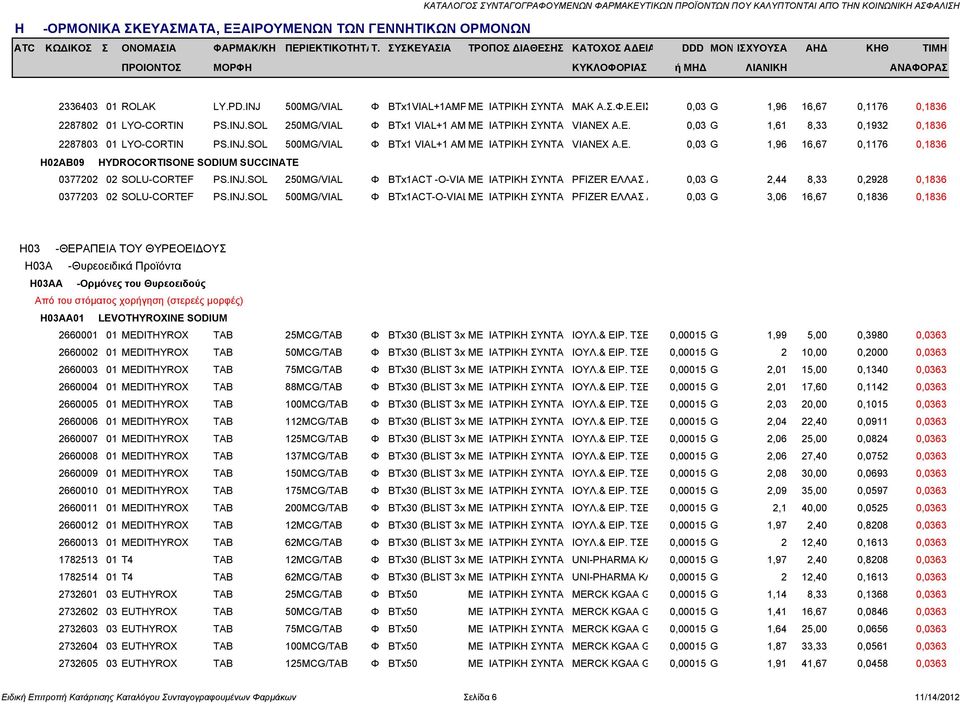
Task: Select product code 1782513
Action: tap(78, 560)
